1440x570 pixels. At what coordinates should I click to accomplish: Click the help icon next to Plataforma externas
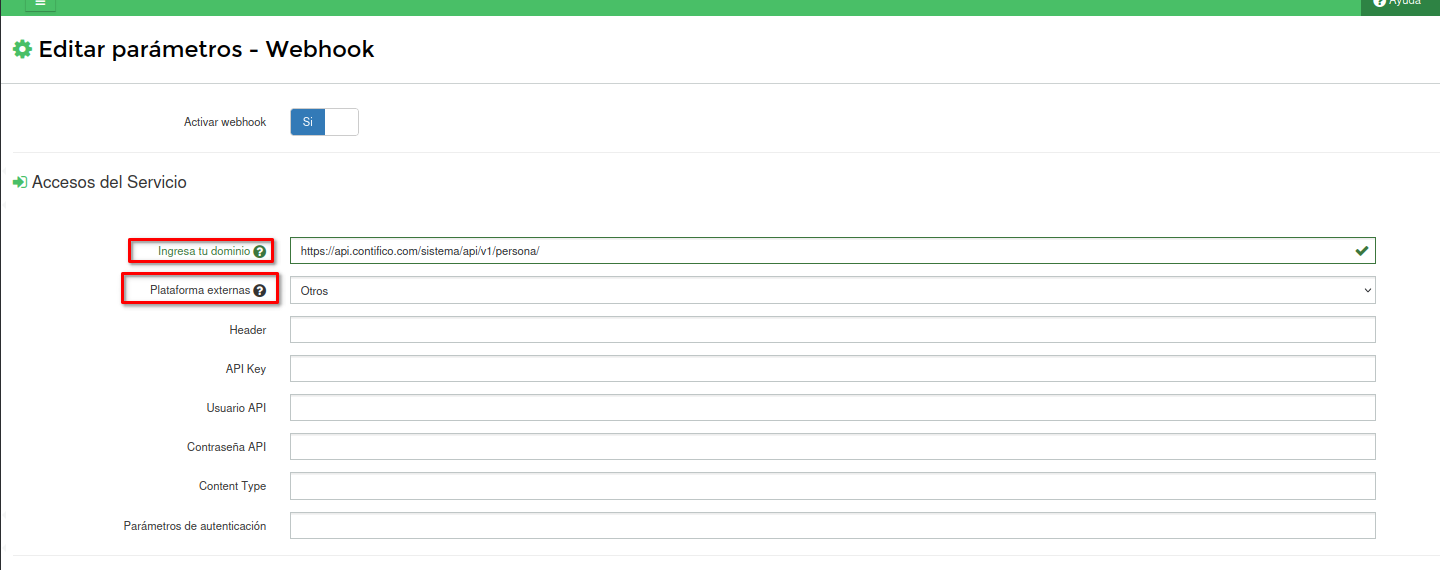[x=260, y=291]
